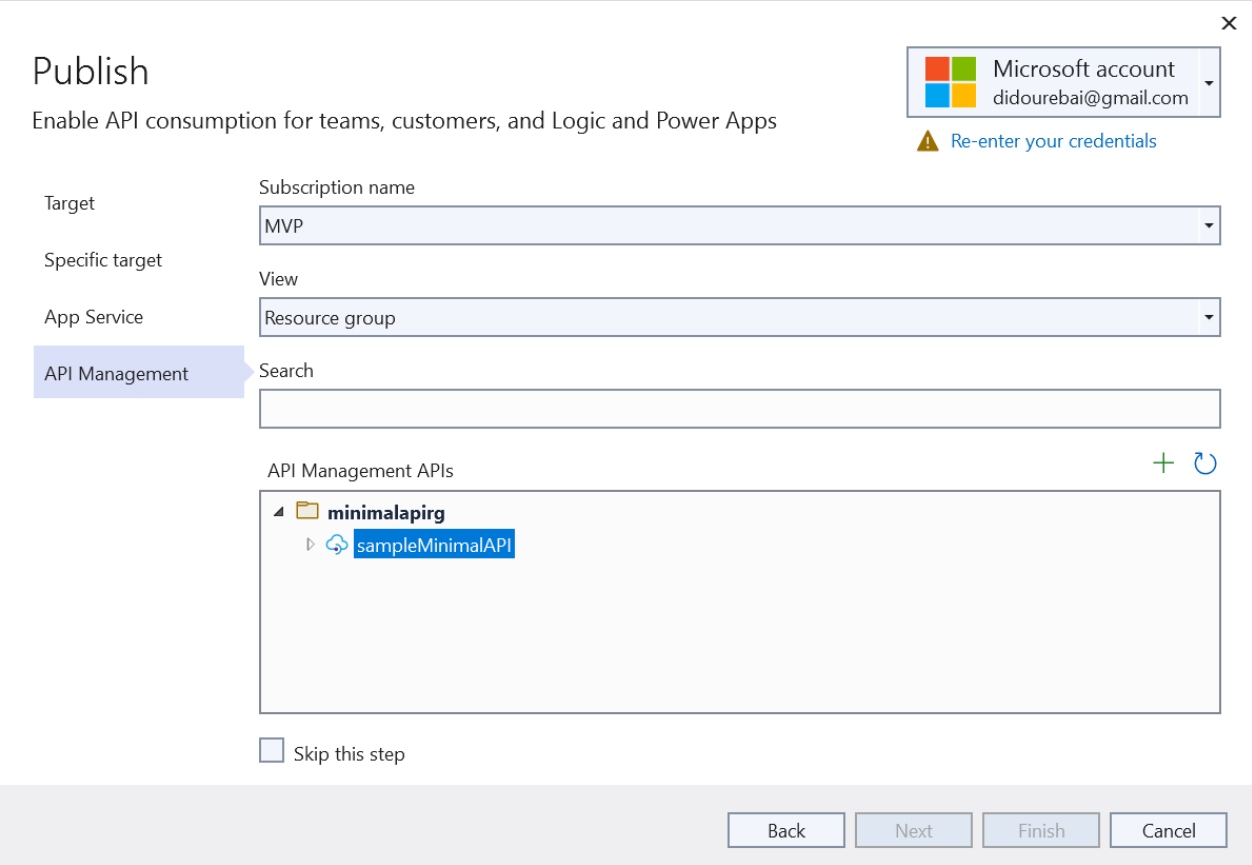
Task: Click the yellow warning triangle icon
Action: (x=928, y=142)
